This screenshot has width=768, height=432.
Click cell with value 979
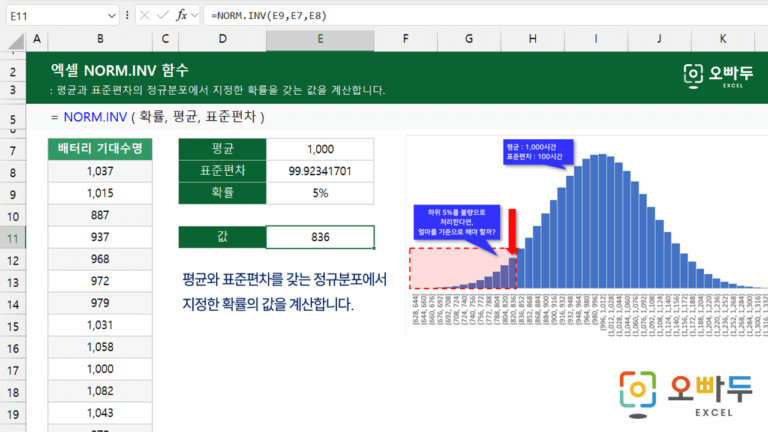100,303
